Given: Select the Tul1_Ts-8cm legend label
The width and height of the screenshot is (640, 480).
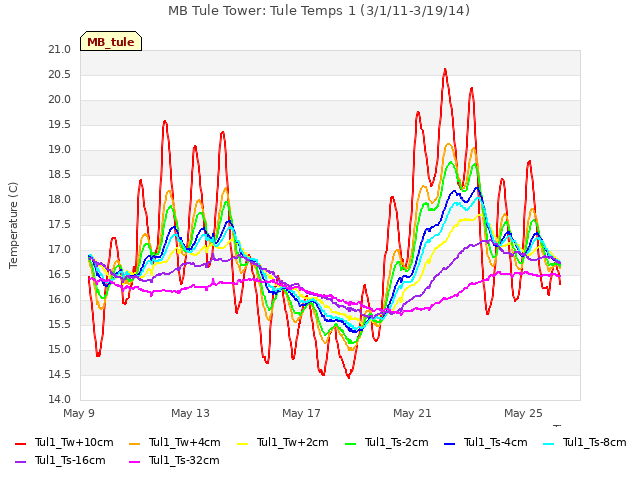Looking at the screenshot, I should pos(595,442).
